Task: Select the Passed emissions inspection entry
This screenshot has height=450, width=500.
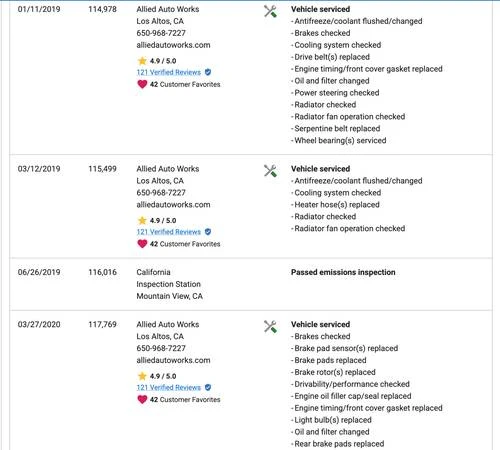Action: point(343,272)
